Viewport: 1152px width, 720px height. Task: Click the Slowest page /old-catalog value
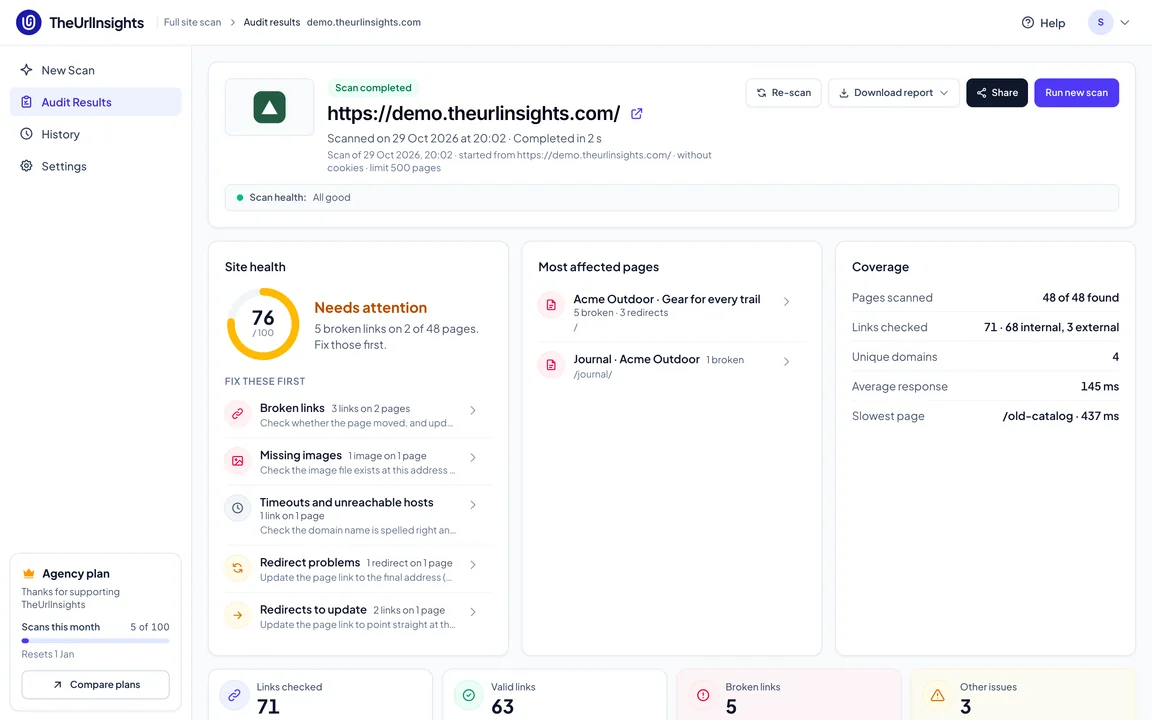1061,416
